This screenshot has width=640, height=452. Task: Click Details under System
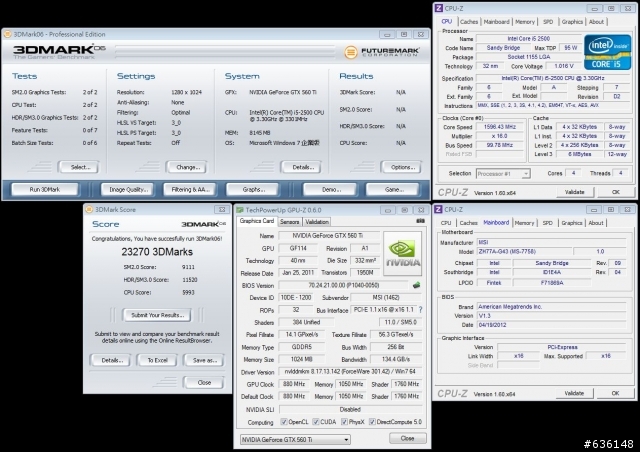pos(302,167)
